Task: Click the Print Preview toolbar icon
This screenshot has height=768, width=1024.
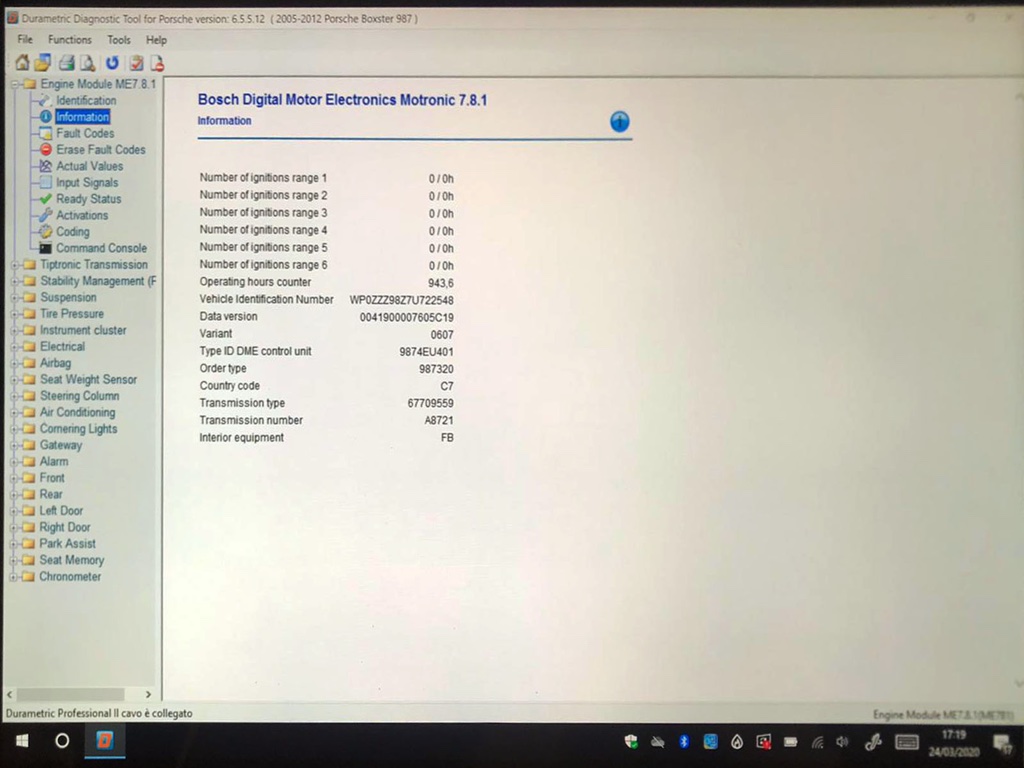Action: click(88, 63)
